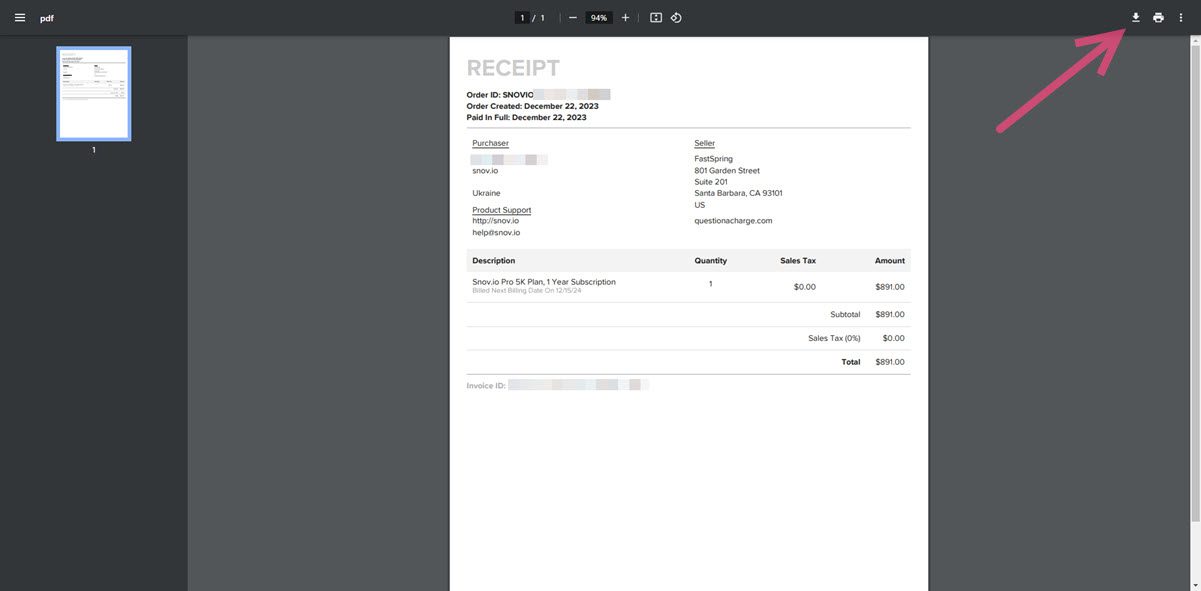
Task: Click the current page number field
Action: point(522,18)
